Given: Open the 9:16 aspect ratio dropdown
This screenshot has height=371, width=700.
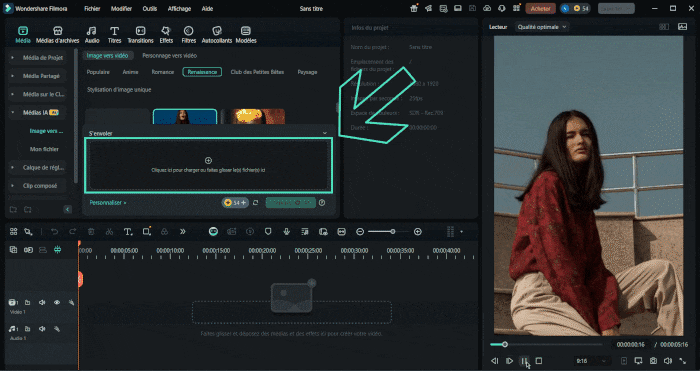Looking at the screenshot, I should pos(592,361).
